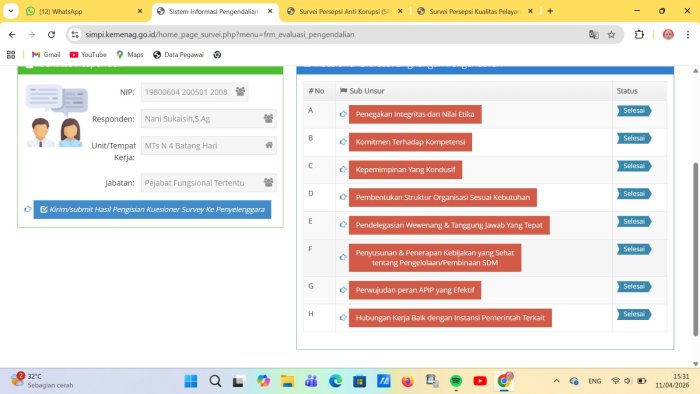Image resolution: width=700 pixels, height=394 pixels.
Task: Click Selesai status badge in row A
Action: click(634, 111)
